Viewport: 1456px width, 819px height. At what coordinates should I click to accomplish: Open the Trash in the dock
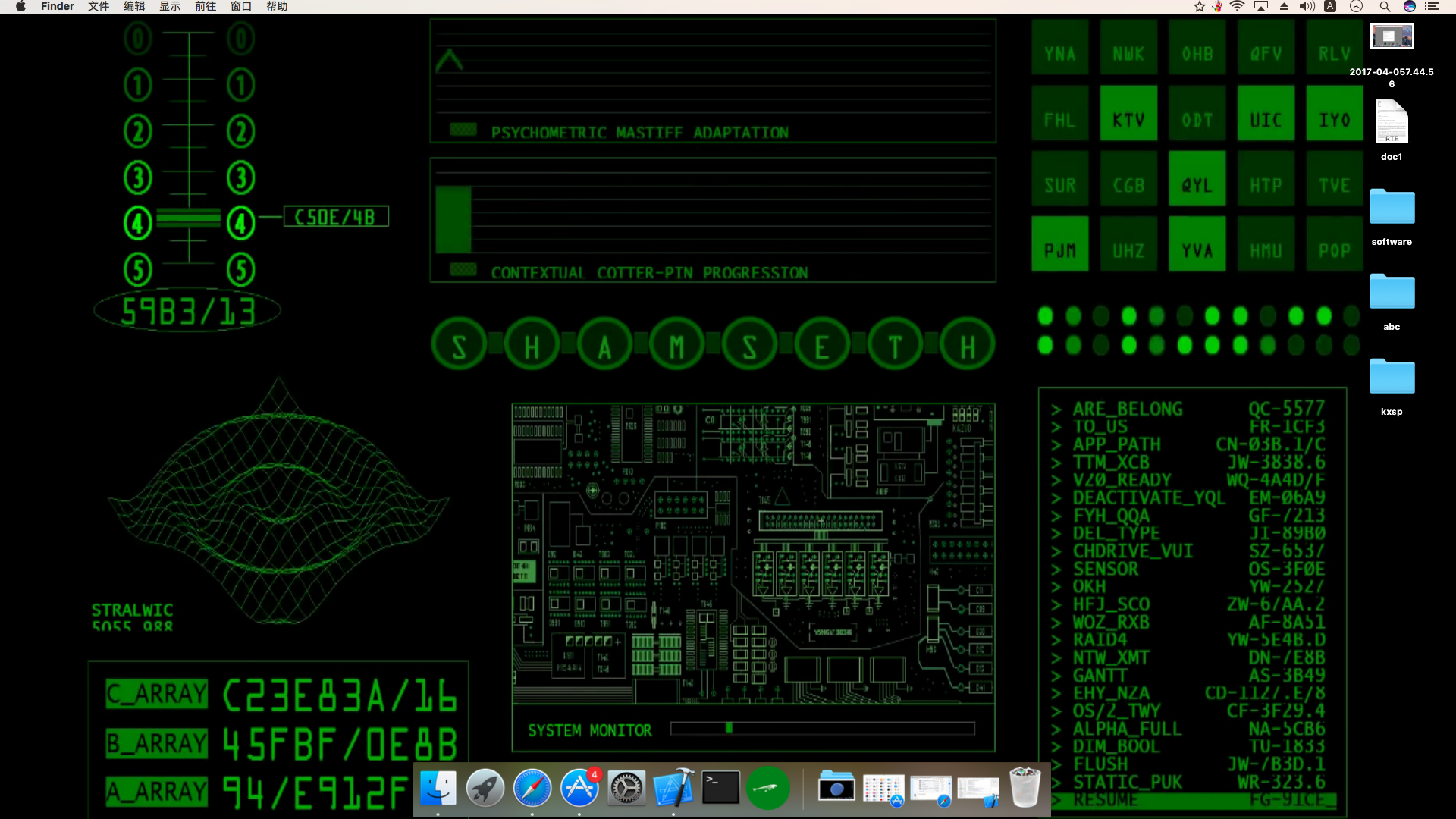pos(1025,788)
